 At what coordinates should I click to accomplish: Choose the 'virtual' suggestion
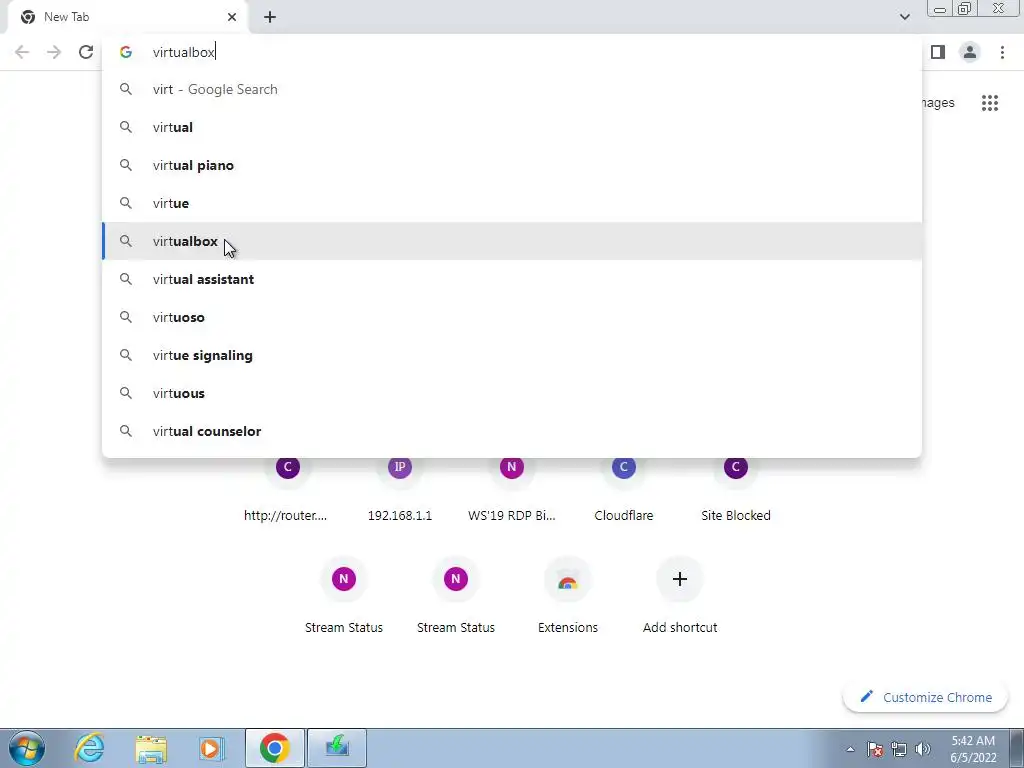[x=512, y=127]
